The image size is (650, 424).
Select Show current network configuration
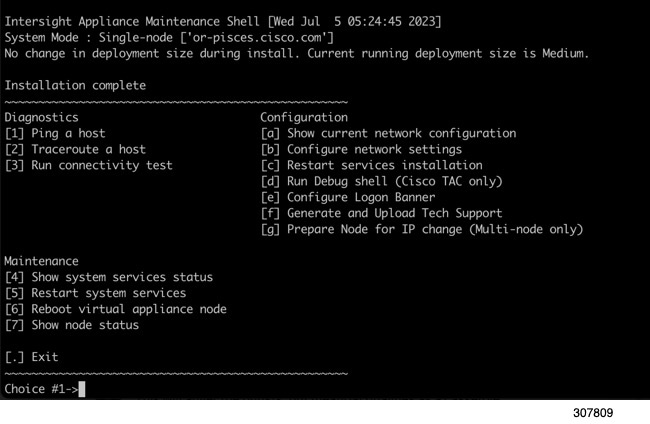tap(388, 133)
